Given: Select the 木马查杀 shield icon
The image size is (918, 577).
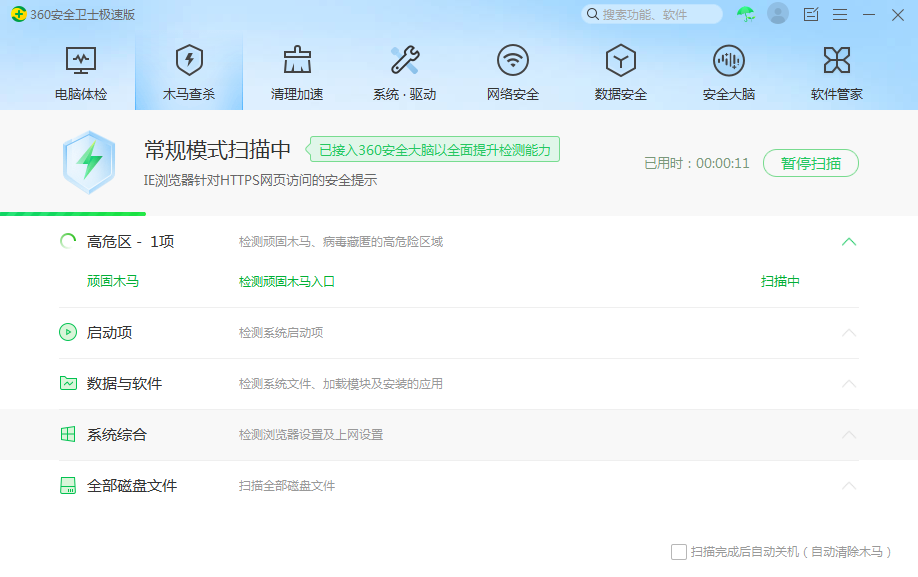Looking at the screenshot, I should (189, 60).
